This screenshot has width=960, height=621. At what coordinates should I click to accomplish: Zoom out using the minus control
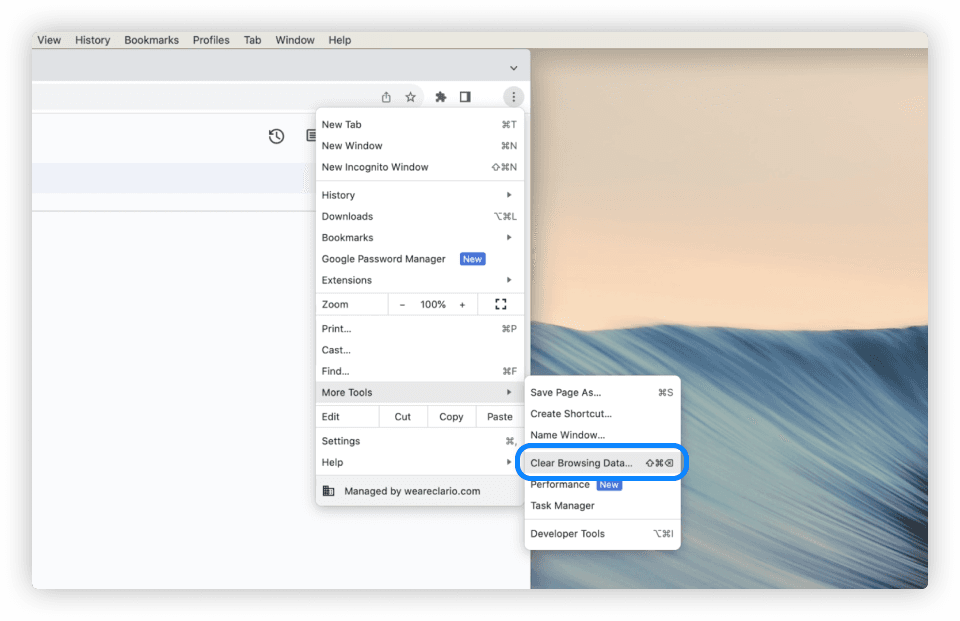point(402,304)
